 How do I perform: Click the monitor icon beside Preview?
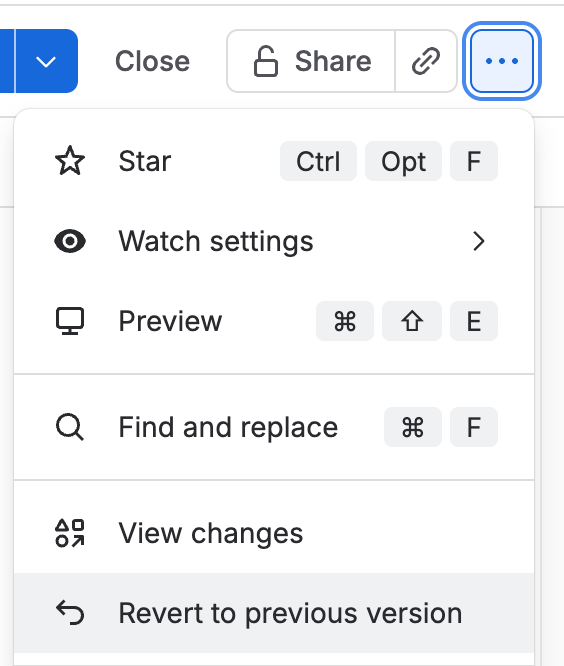[x=70, y=321]
